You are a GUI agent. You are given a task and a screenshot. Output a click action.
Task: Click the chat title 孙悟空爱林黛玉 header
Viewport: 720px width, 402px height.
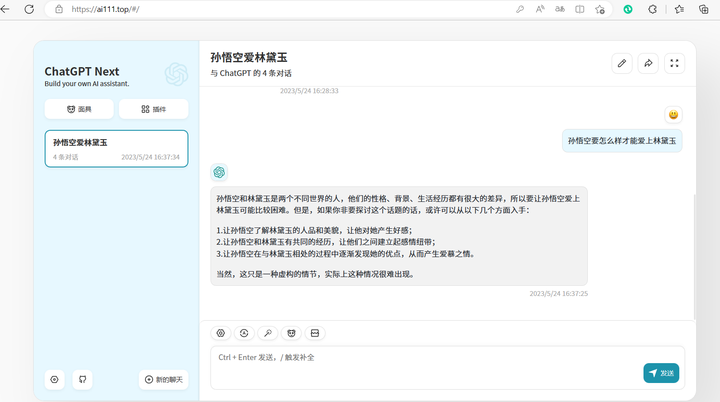[249, 57]
